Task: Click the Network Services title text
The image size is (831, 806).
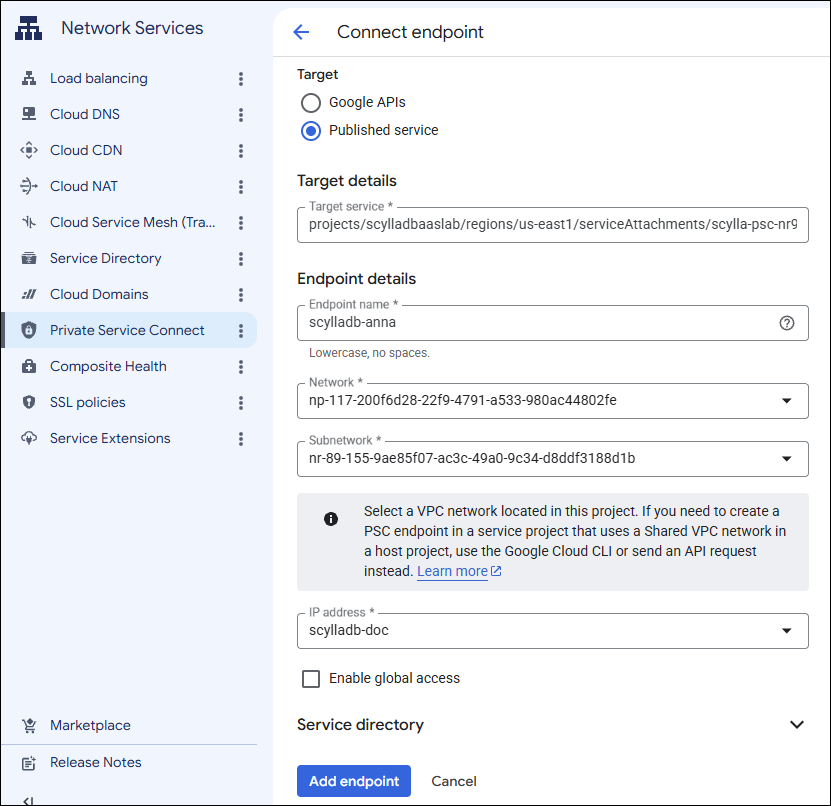Action: click(132, 28)
